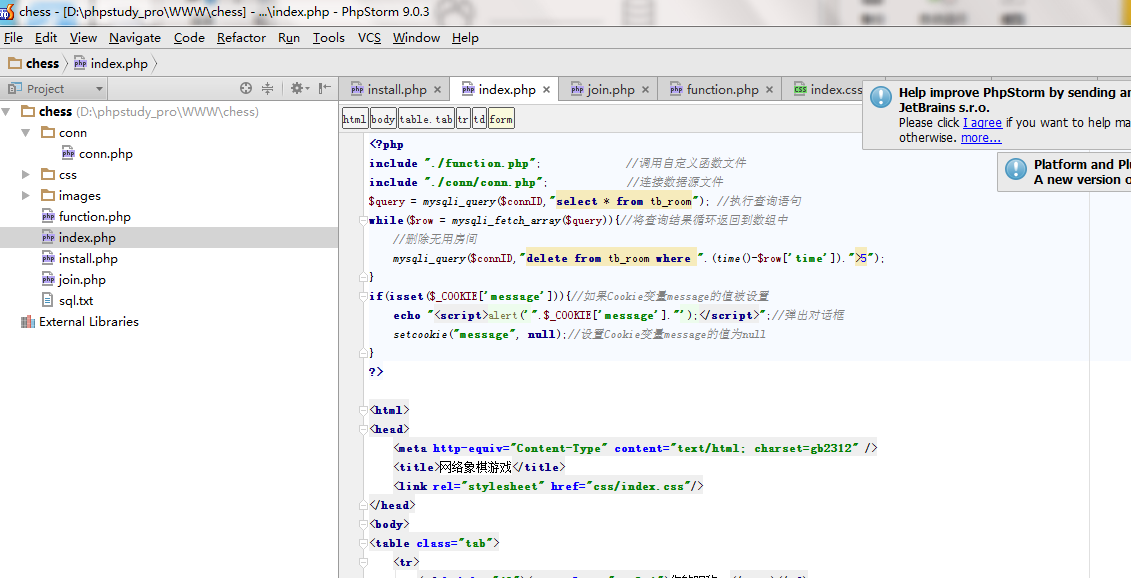Click the chess folder icon in navigation bar
This screenshot has height=578, width=1131.
click(x=14, y=63)
